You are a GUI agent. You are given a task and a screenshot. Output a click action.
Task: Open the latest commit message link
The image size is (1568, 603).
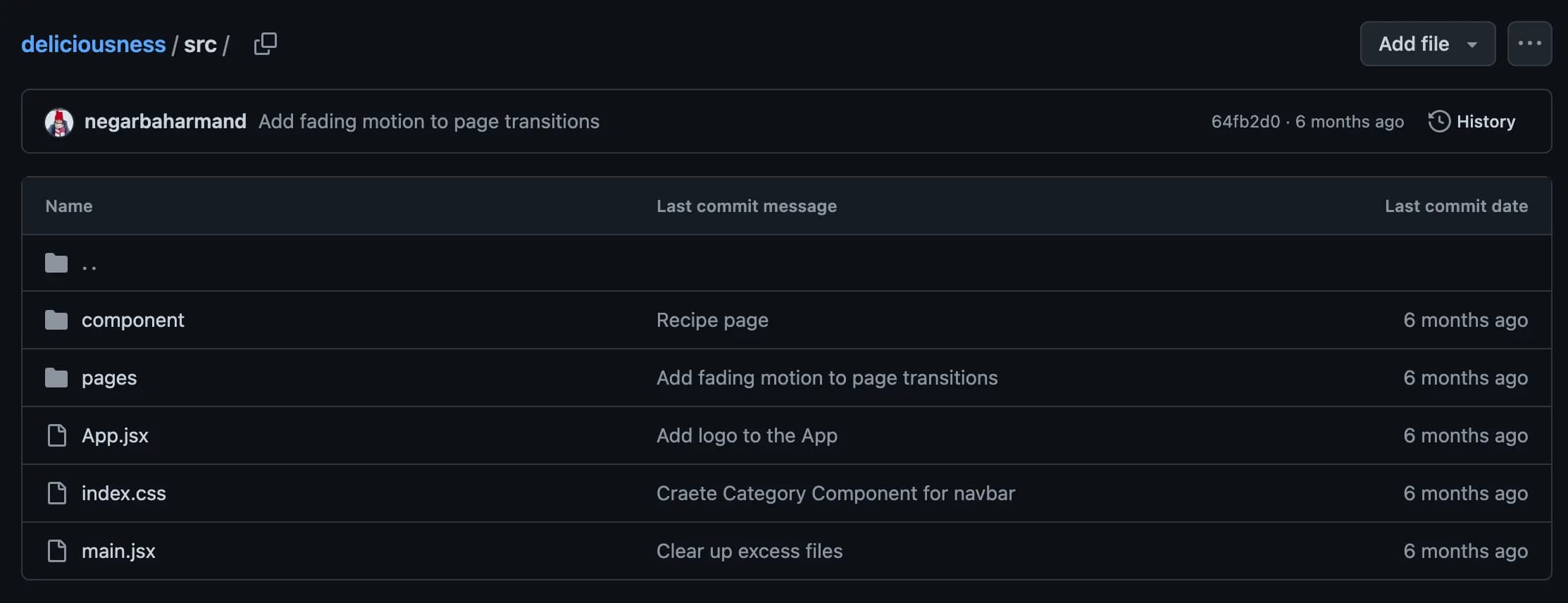(428, 121)
